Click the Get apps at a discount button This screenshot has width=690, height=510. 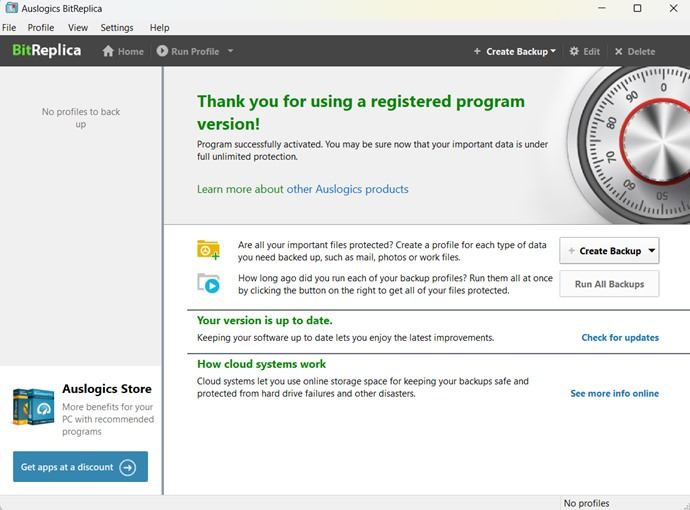(x=80, y=466)
